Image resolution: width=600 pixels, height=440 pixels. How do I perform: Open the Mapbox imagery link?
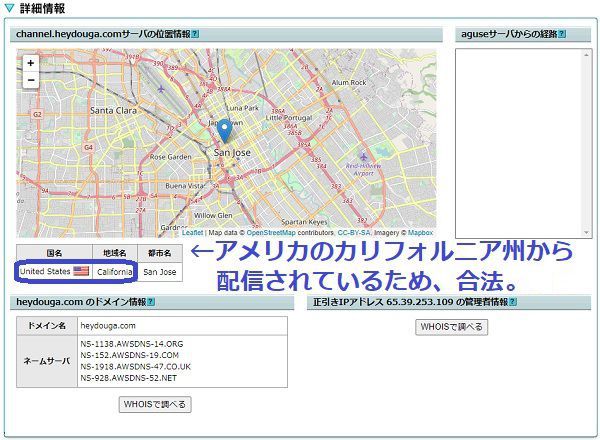[x=420, y=232]
